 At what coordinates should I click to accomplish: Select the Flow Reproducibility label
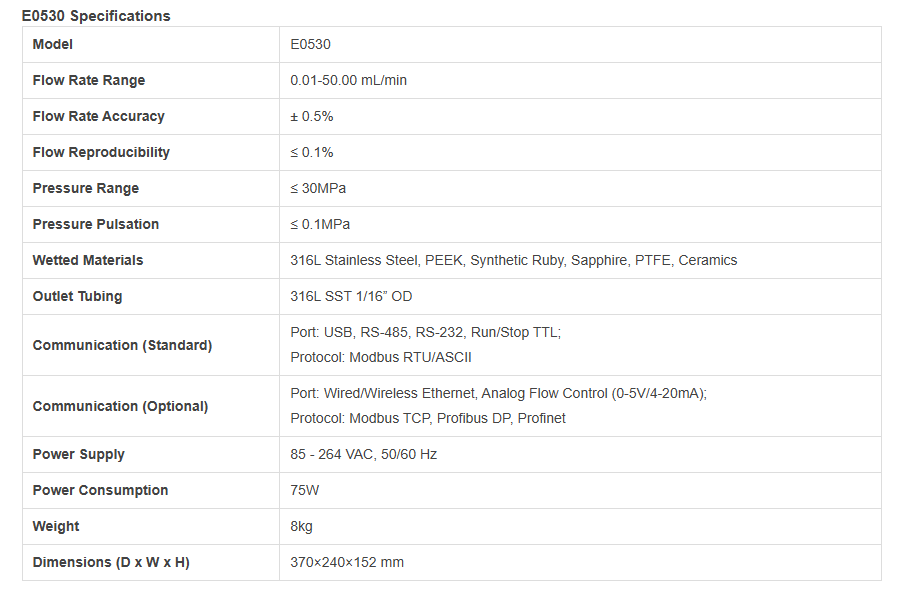tap(101, 152)
